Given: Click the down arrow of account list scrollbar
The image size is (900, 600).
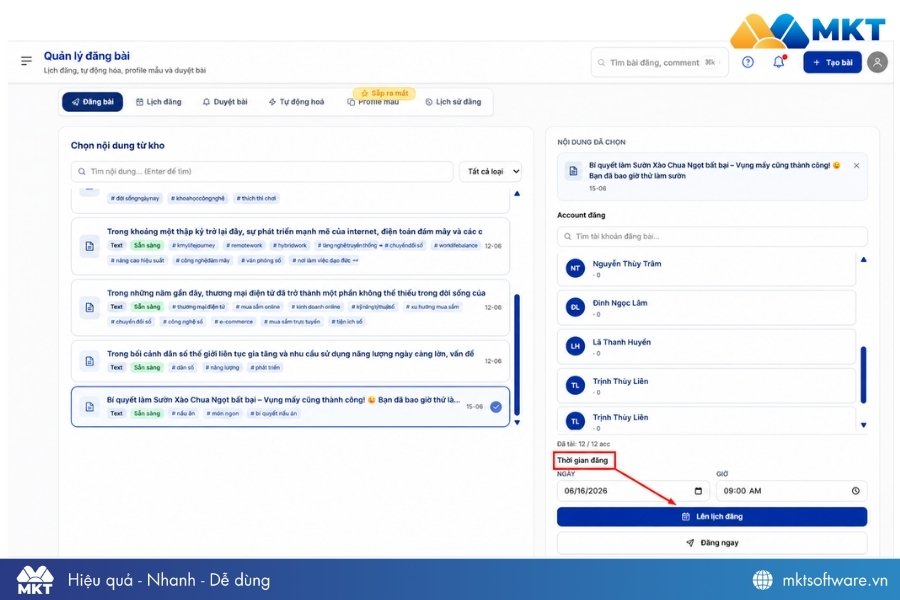Looking at the screenshot, I should pyautogui.click(x=863, y=425).
